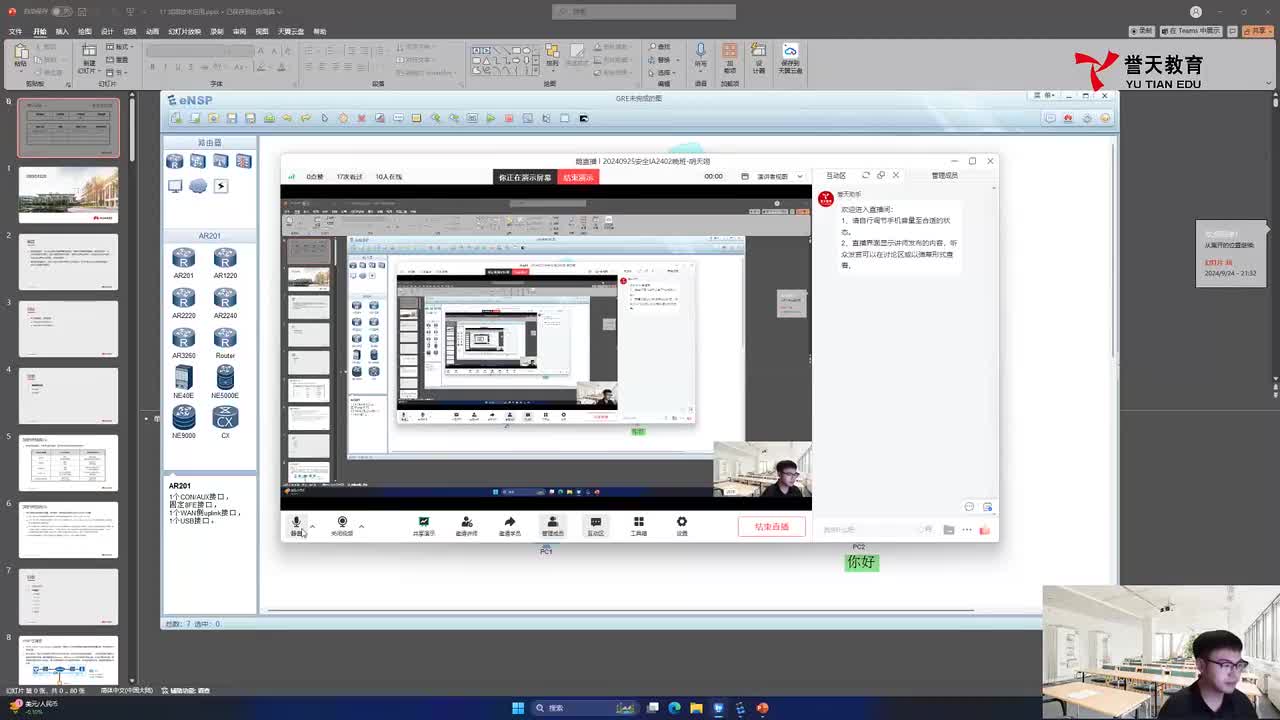The image size is (1280, 720).
Task: Click the red End Presentation (结束演示) button
Action: click(x=578, y=177)
